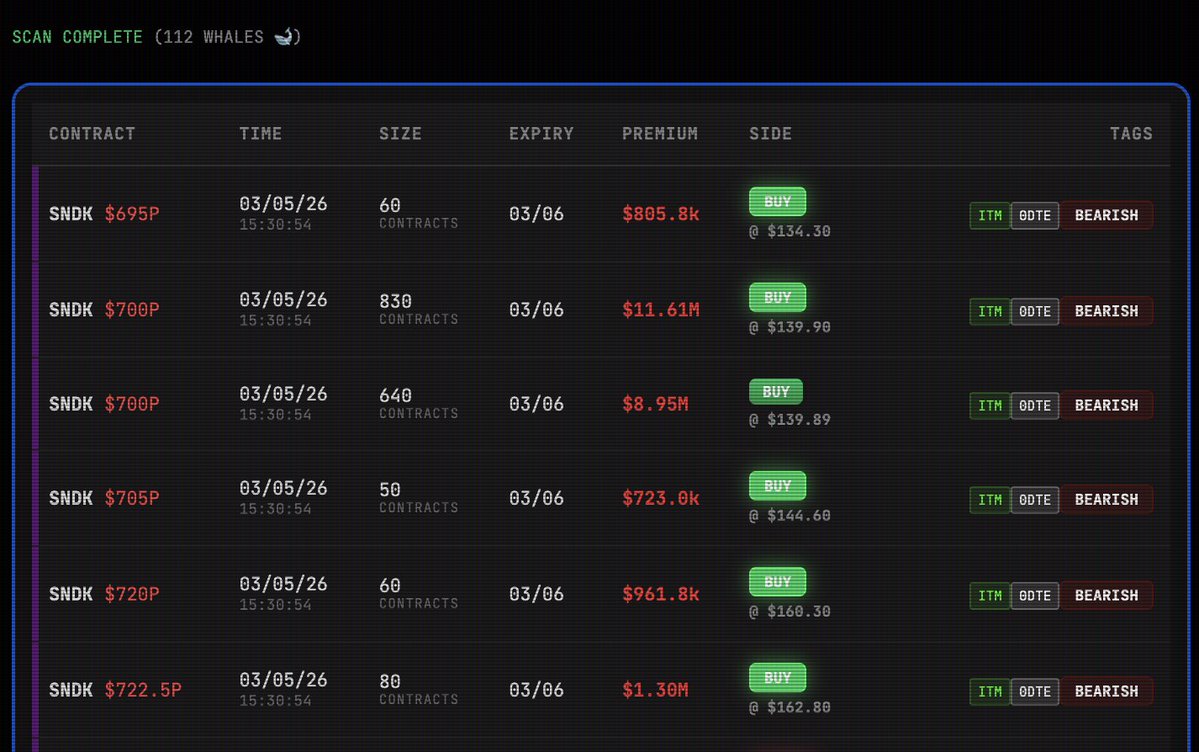Click BEARISH tag in the $11.61M row
Image resolution: width=1199 pixels, height=752 pixels.
coord(1106,311)
